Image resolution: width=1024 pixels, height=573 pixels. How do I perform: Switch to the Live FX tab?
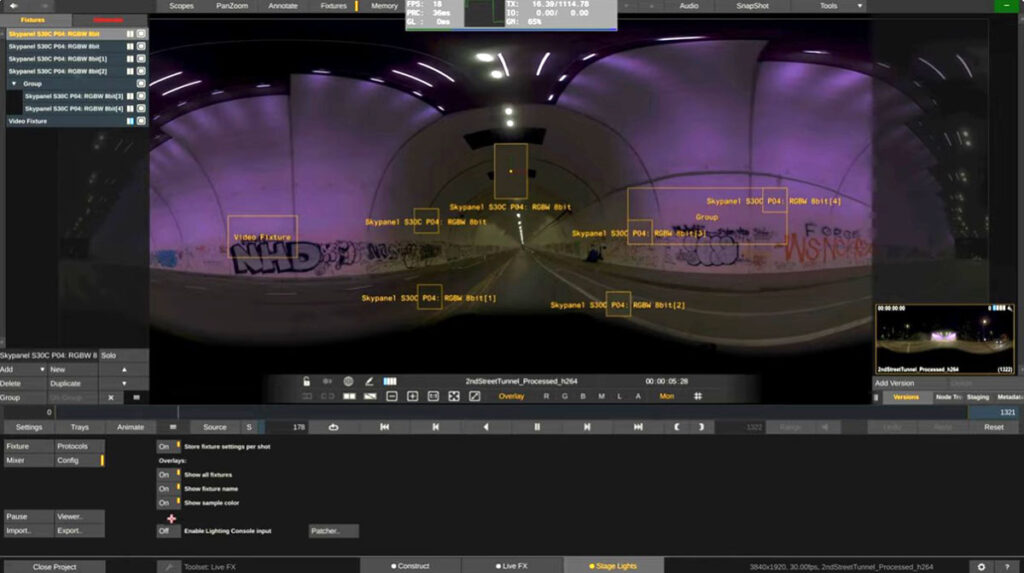click(x=511, y=566)
